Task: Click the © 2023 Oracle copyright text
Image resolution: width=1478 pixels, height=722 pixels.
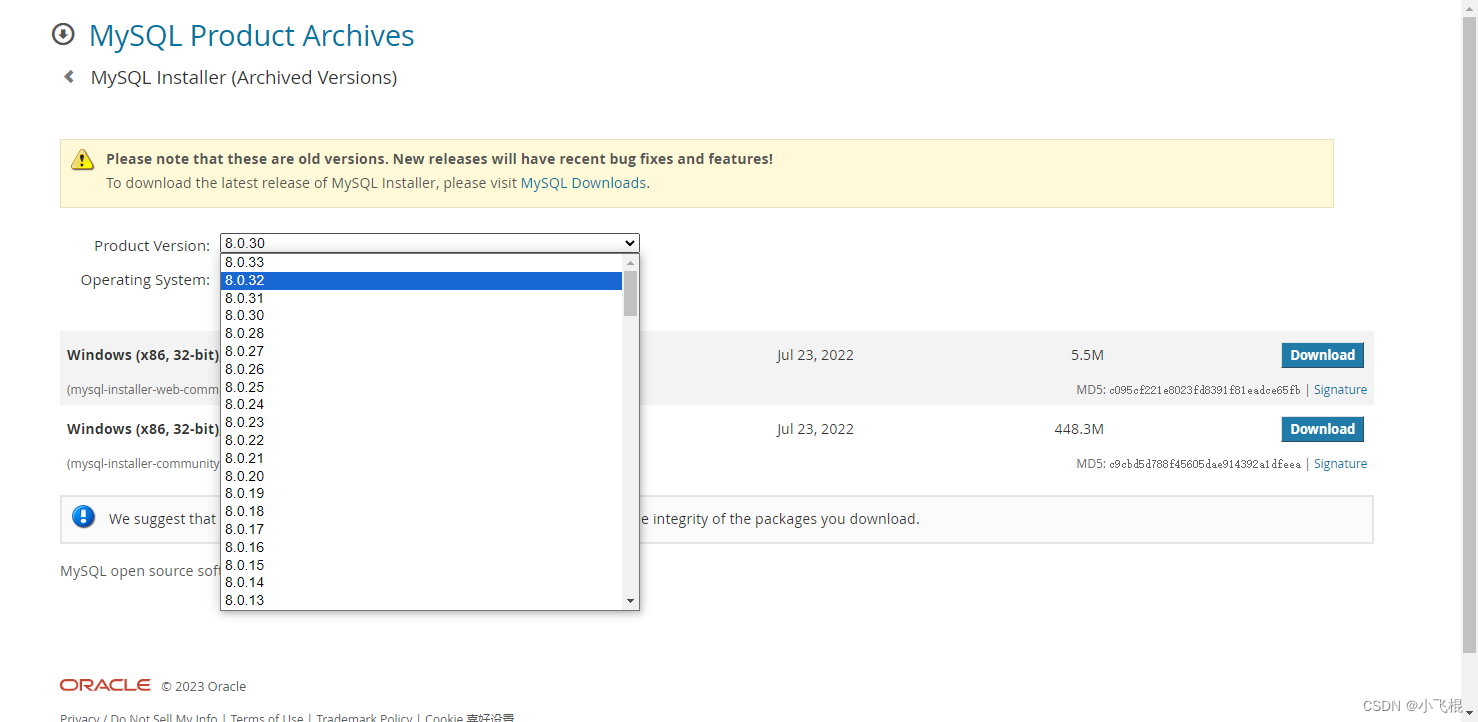Action: tap(204, 686)
